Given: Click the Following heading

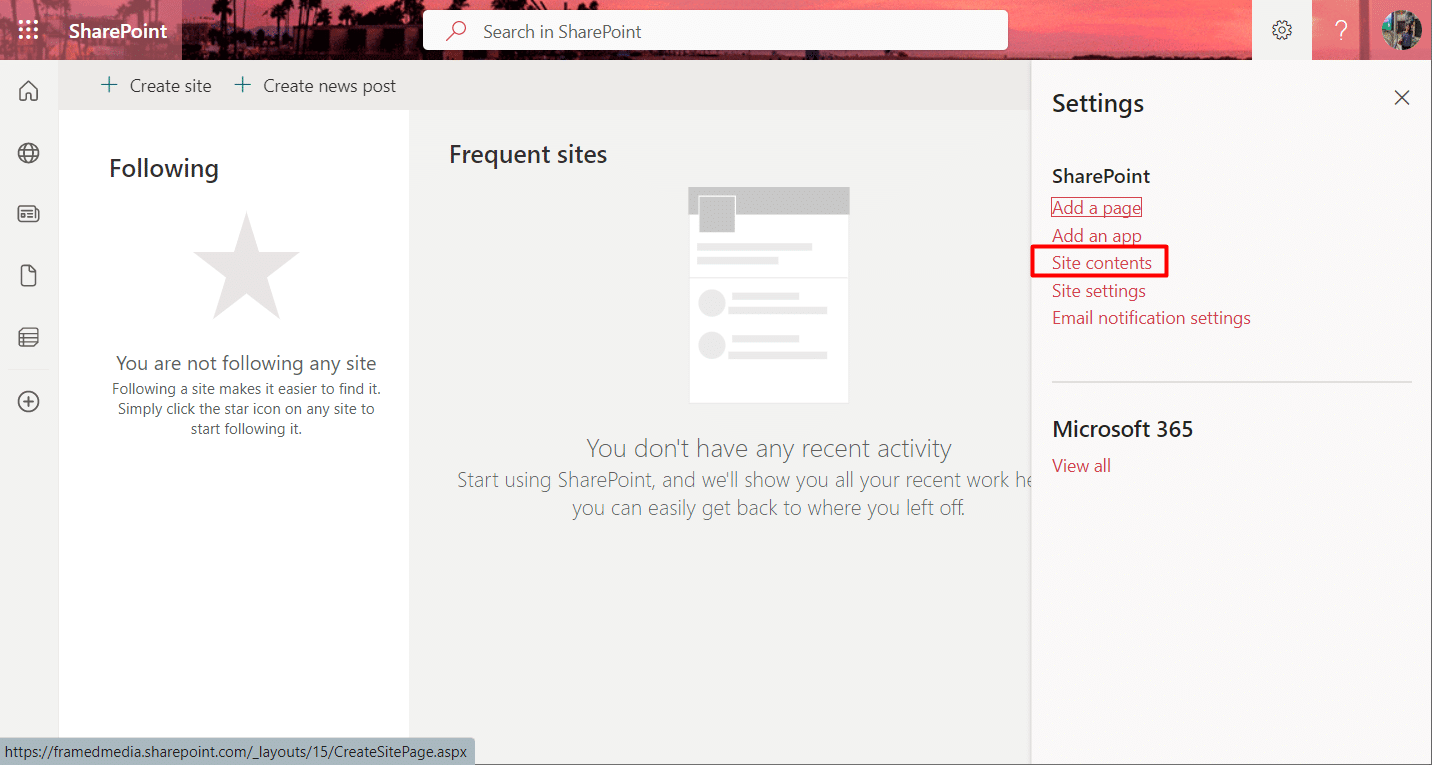Looking at the screenshot, I should tap(164, 168).
